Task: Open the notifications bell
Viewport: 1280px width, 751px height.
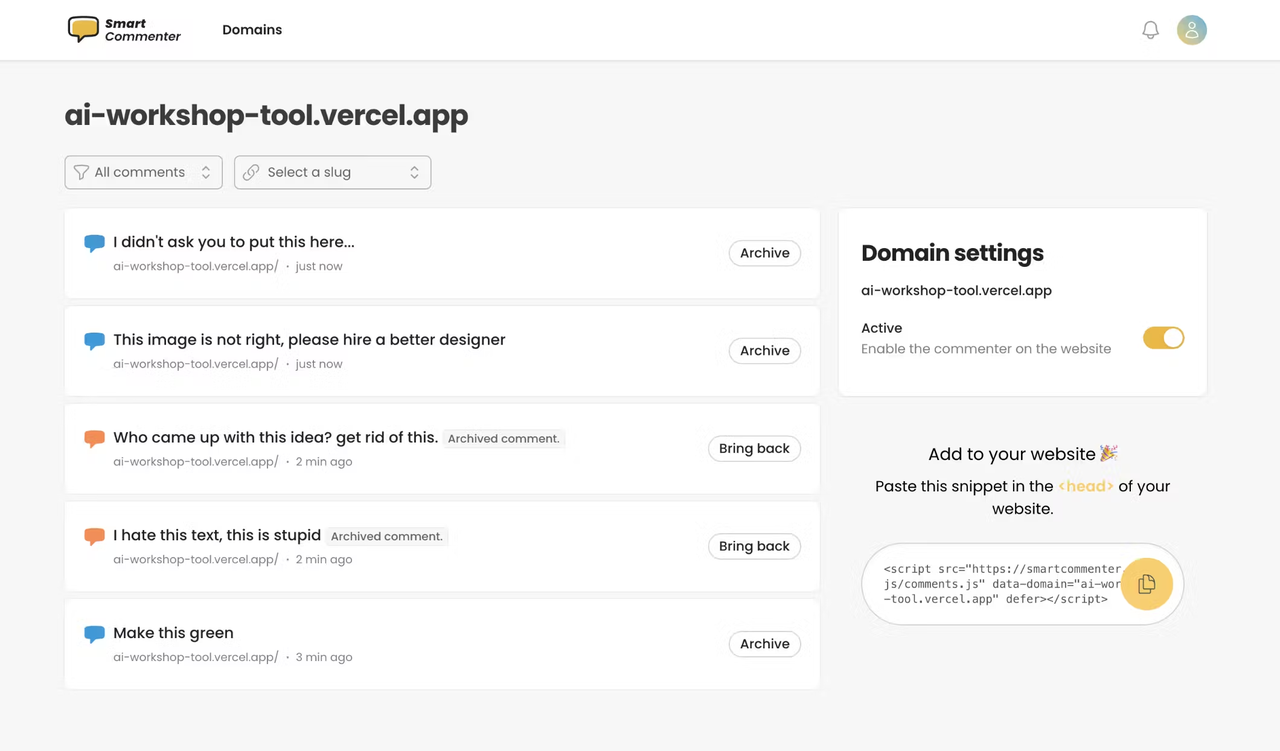Action: [1150, 30]
